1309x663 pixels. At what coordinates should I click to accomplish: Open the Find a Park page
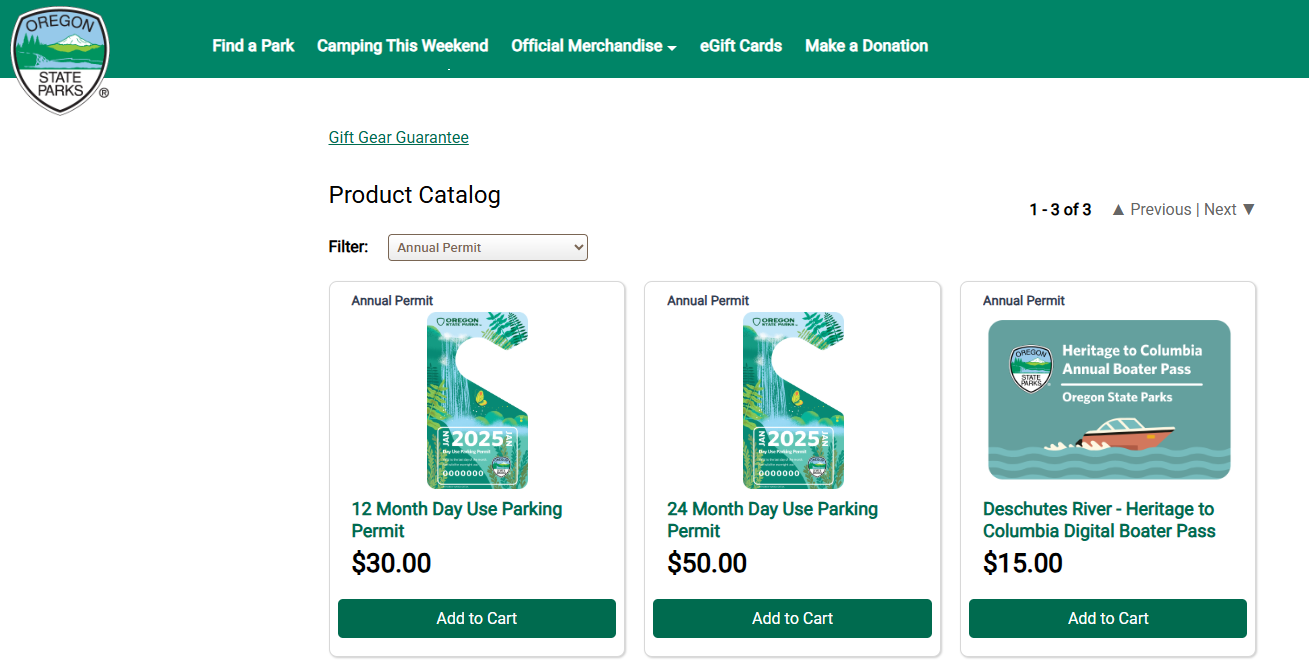(253, 46)
